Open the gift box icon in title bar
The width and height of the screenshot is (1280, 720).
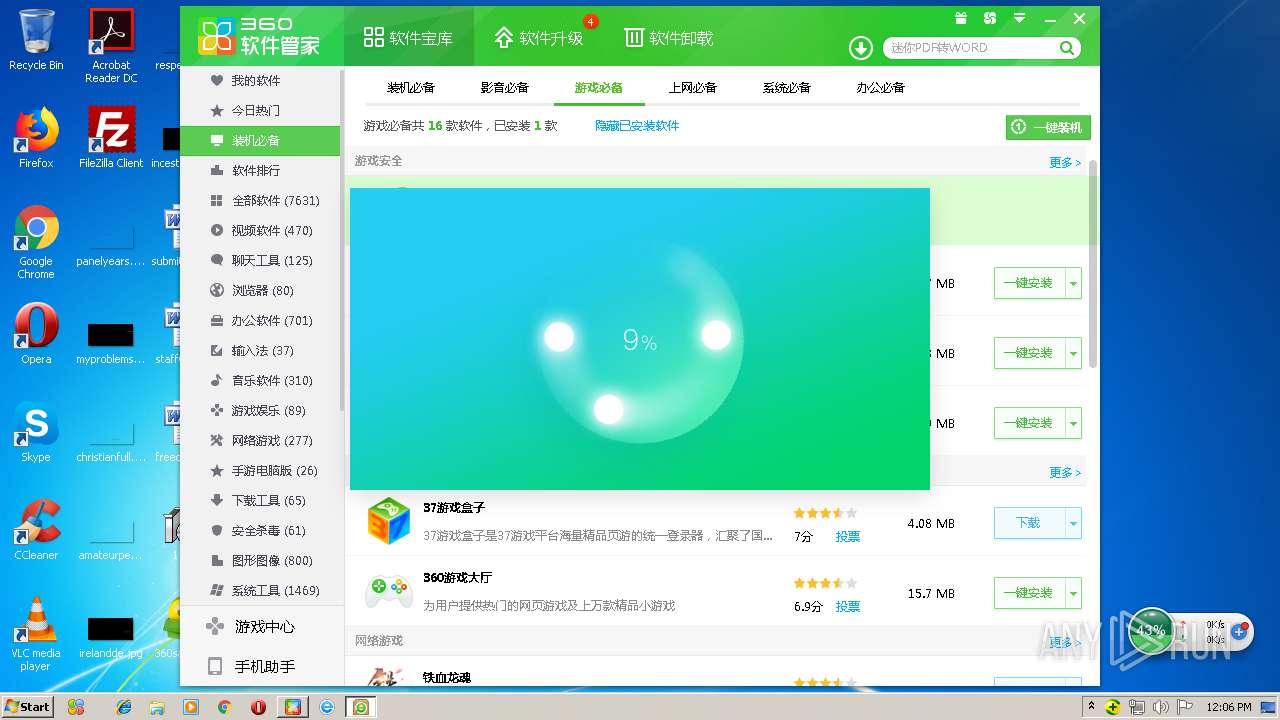[x=960, y=18]
